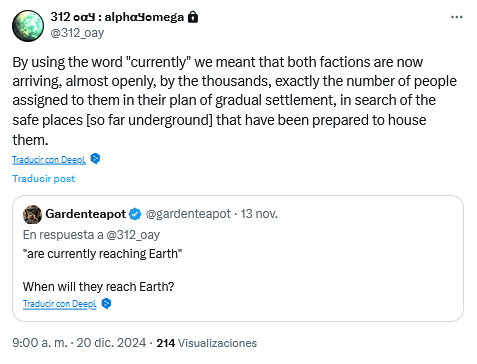Click Gardenteapot's blue verified badge
Screen dimensions: 477x364
tap(135, 214)
